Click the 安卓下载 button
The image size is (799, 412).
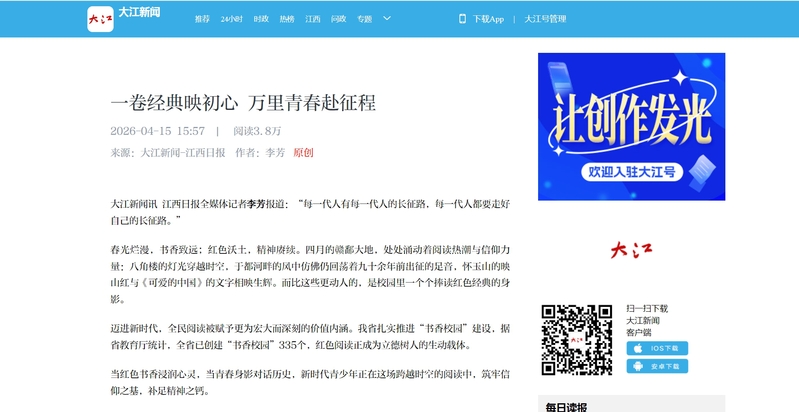pyautogui.click(x=657, y=366)
